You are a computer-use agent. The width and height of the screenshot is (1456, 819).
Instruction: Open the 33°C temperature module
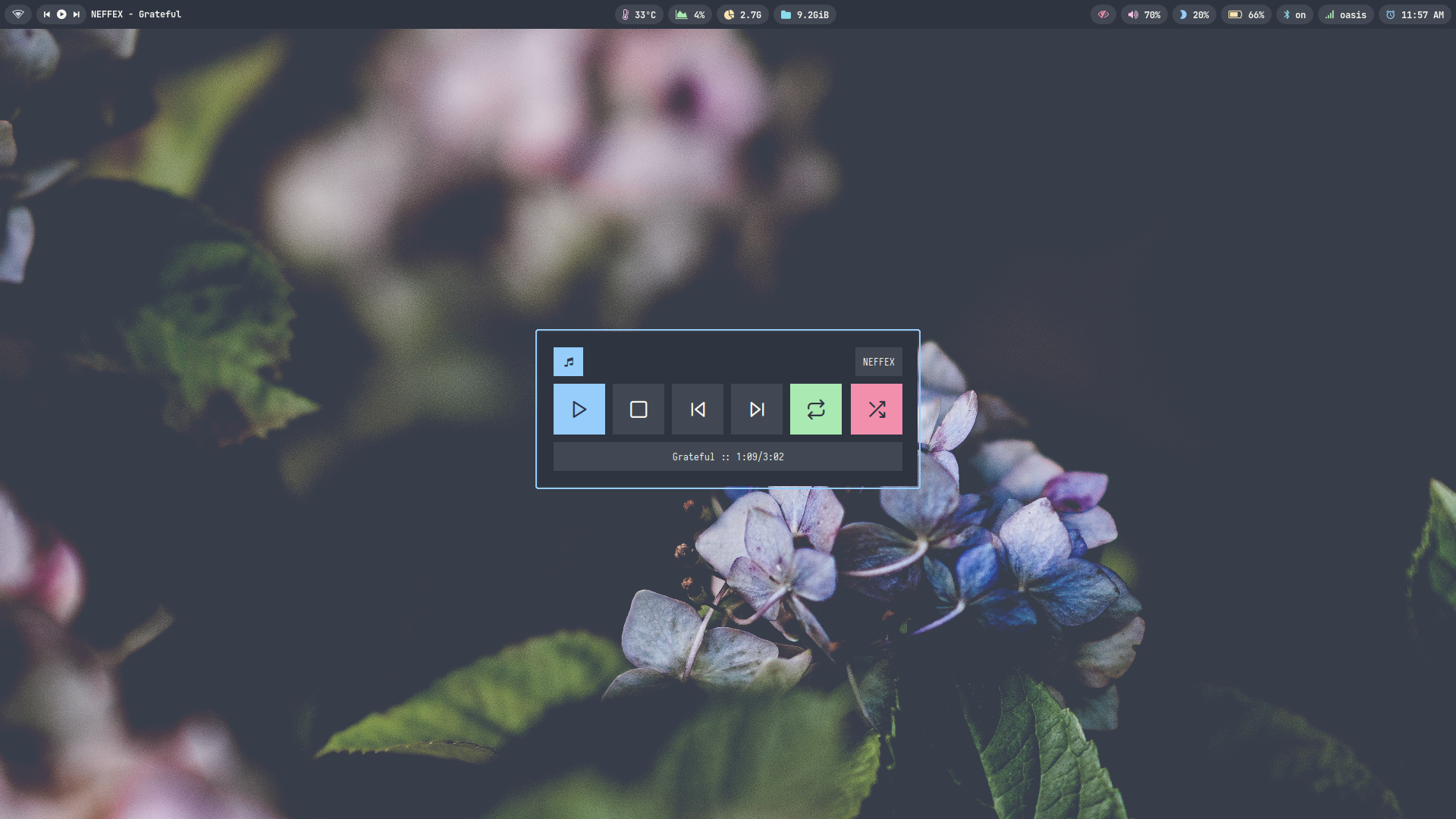pos(639,14)
